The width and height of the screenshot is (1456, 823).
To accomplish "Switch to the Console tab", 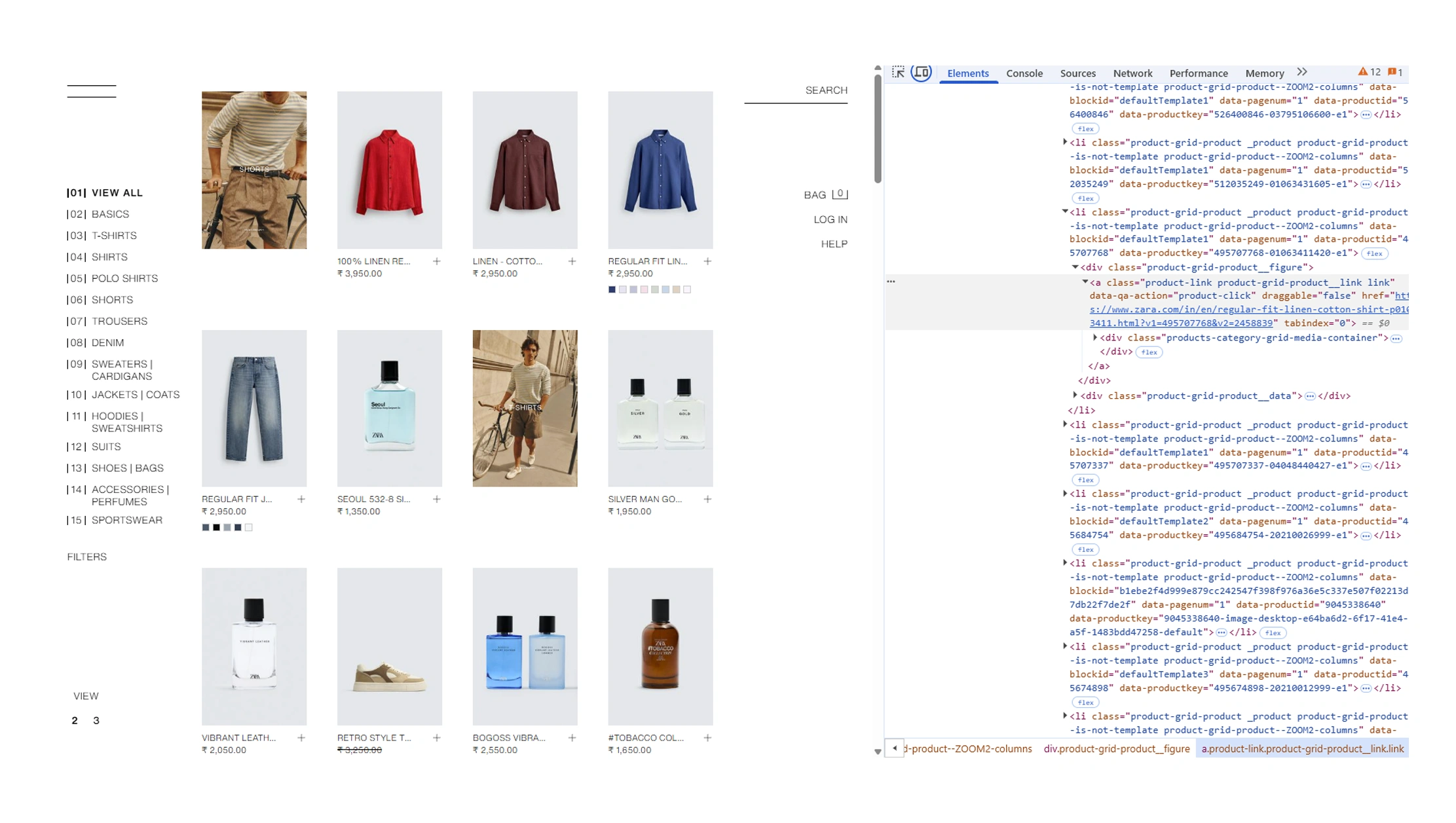I will 1024,73.
